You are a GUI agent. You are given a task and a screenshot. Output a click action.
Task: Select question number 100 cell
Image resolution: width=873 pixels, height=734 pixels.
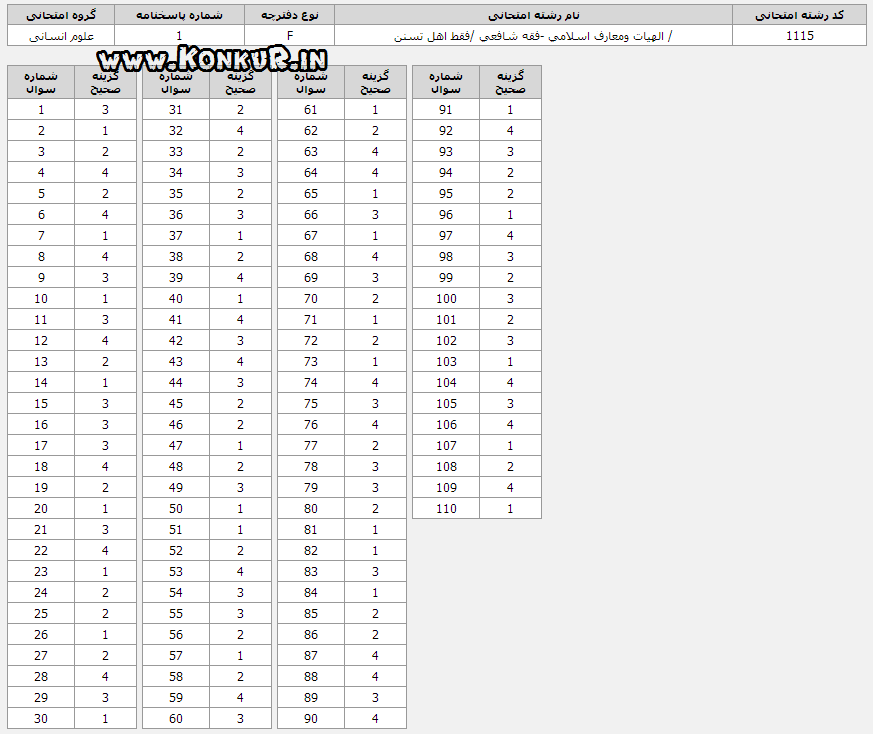446,299
